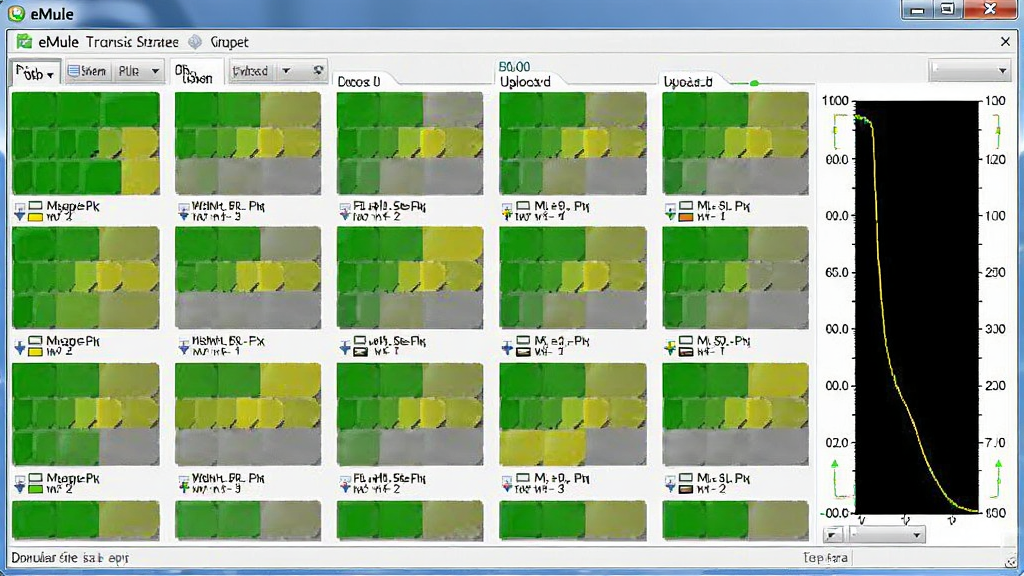
Task: Click download arrow icon, third row fifth column
Action: (x=670, y=483)
